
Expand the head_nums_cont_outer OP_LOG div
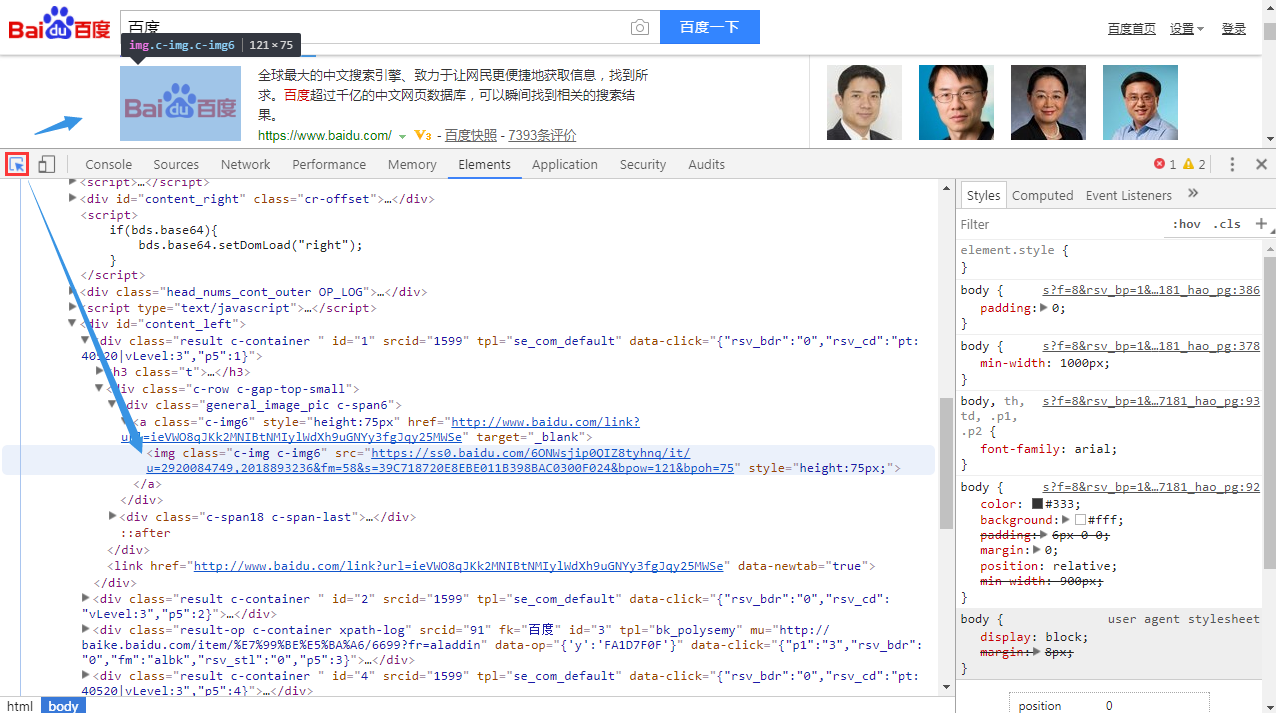point(72,292)
